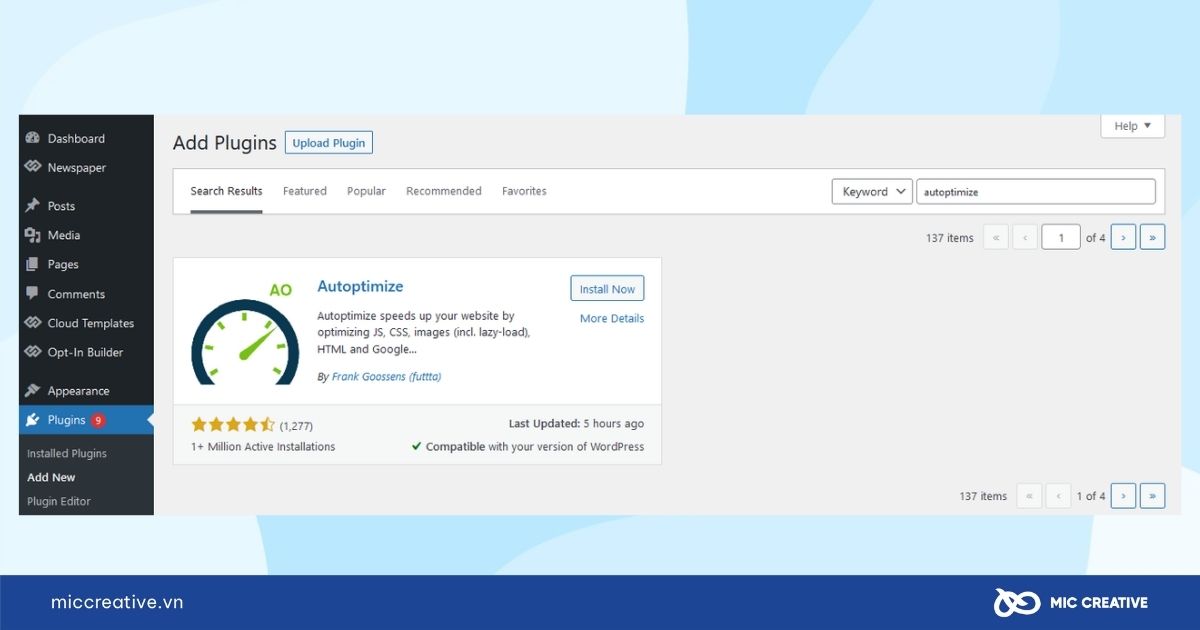Viewport: 1200px width, 630px height.
Task: Go to next page in bottom pagination
Action: tap(1123, 496)
